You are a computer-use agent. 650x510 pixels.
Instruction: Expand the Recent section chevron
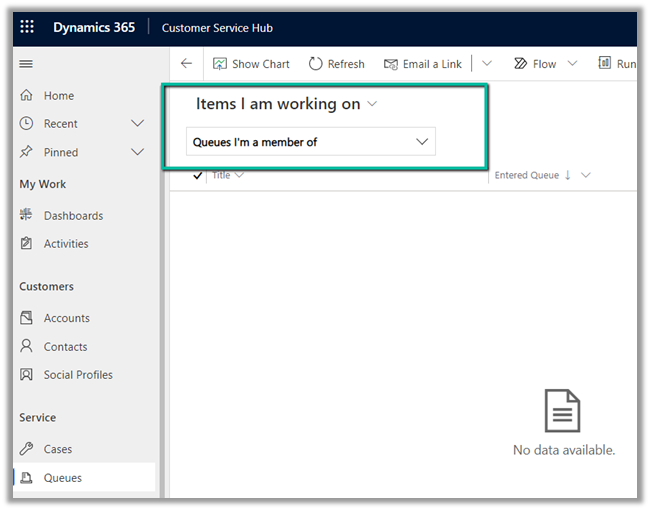point(138,124)
